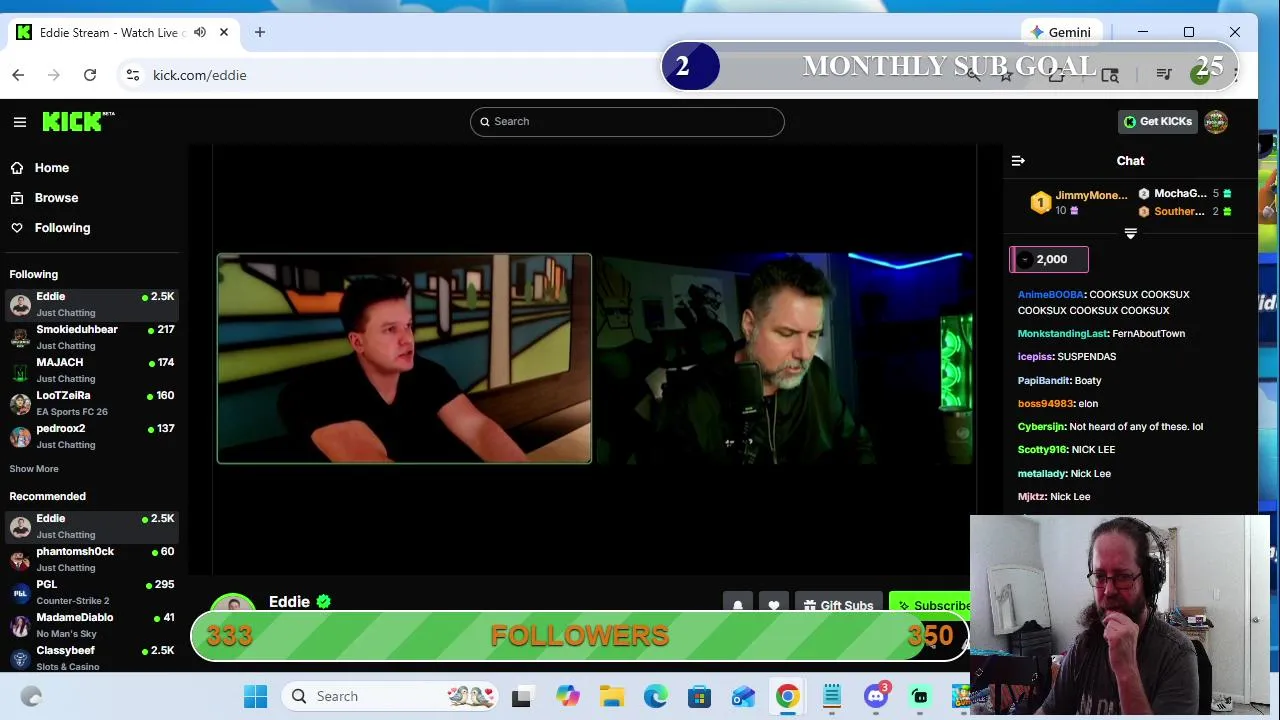Open Task View on the taskbar
The height and width of the screenshot is (720, 1280).
(x=521, y=696)
